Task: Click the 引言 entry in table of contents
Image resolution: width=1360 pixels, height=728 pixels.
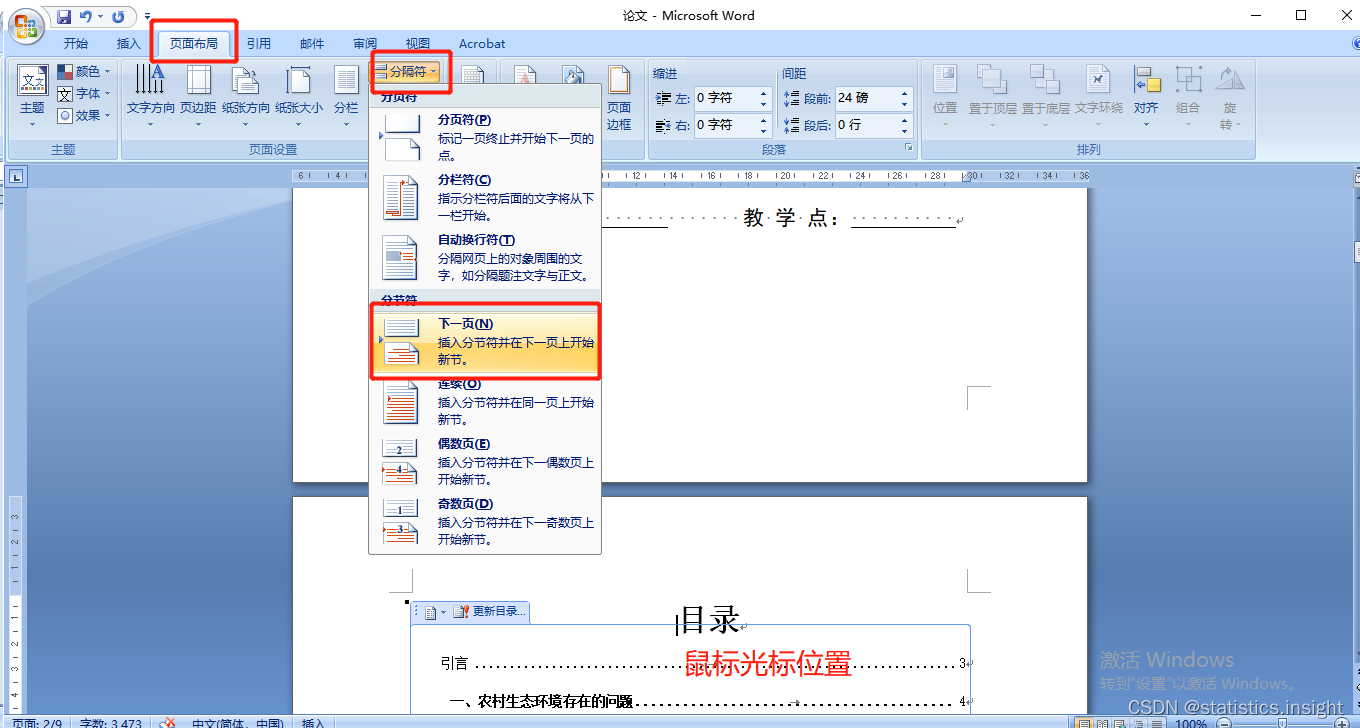Action: pyautogui.click(x=455, y=664)
